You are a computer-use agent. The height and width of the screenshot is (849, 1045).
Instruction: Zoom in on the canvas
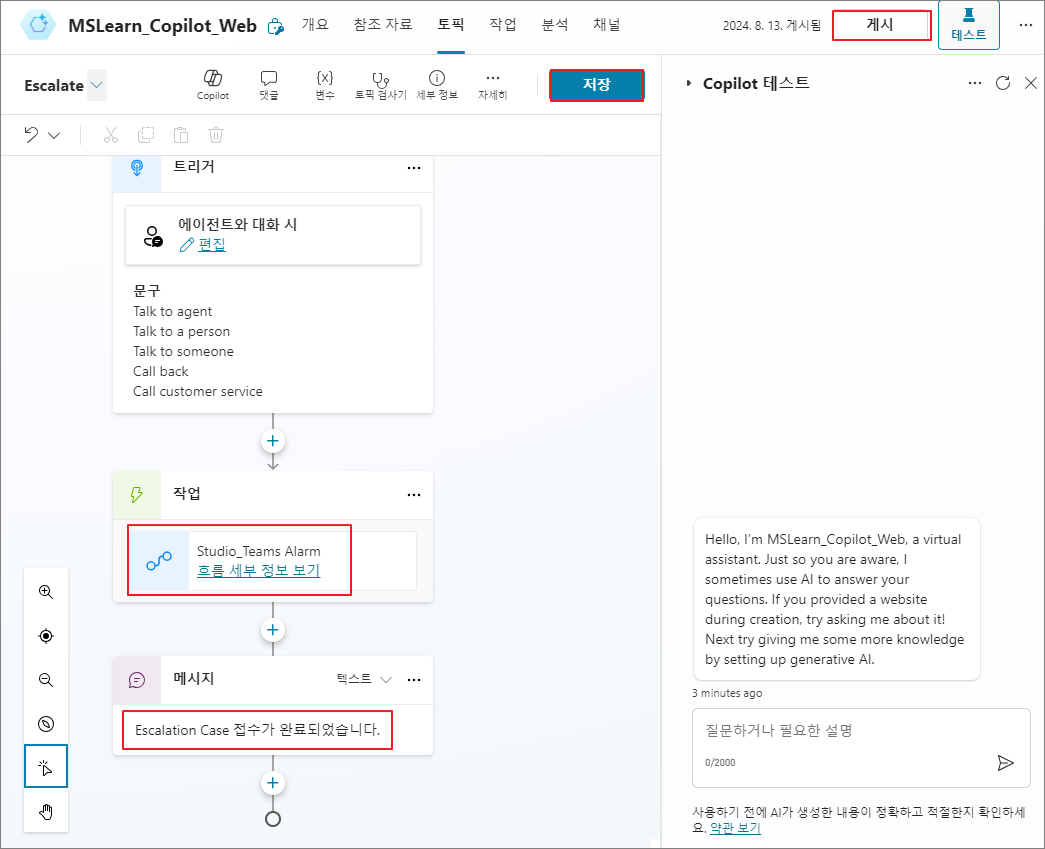(46, 592)
